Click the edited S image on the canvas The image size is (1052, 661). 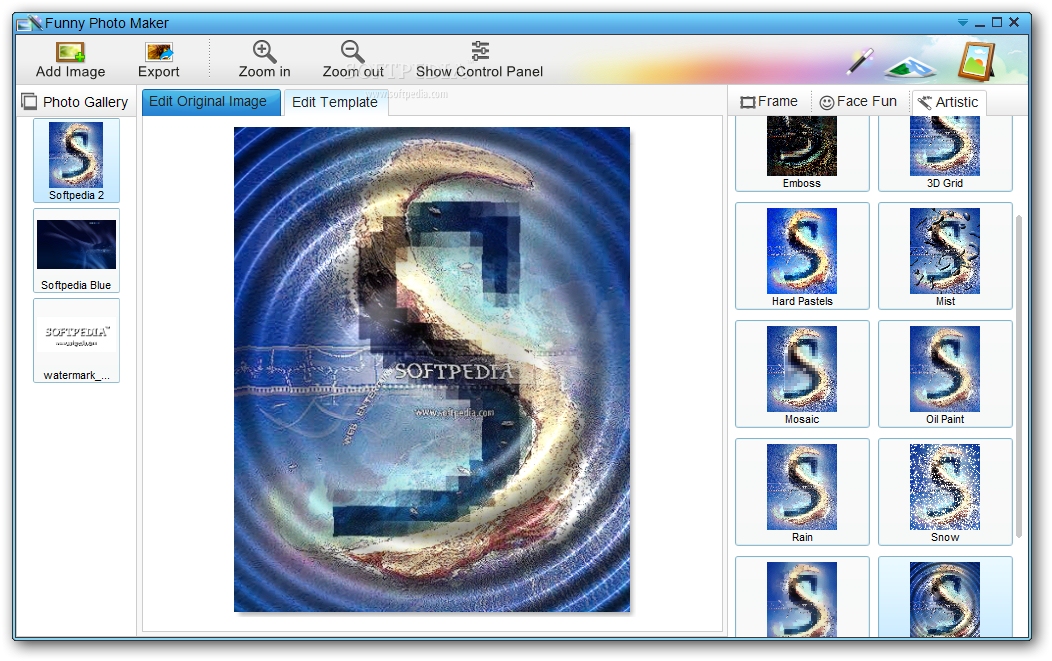(x=431, y=369)
